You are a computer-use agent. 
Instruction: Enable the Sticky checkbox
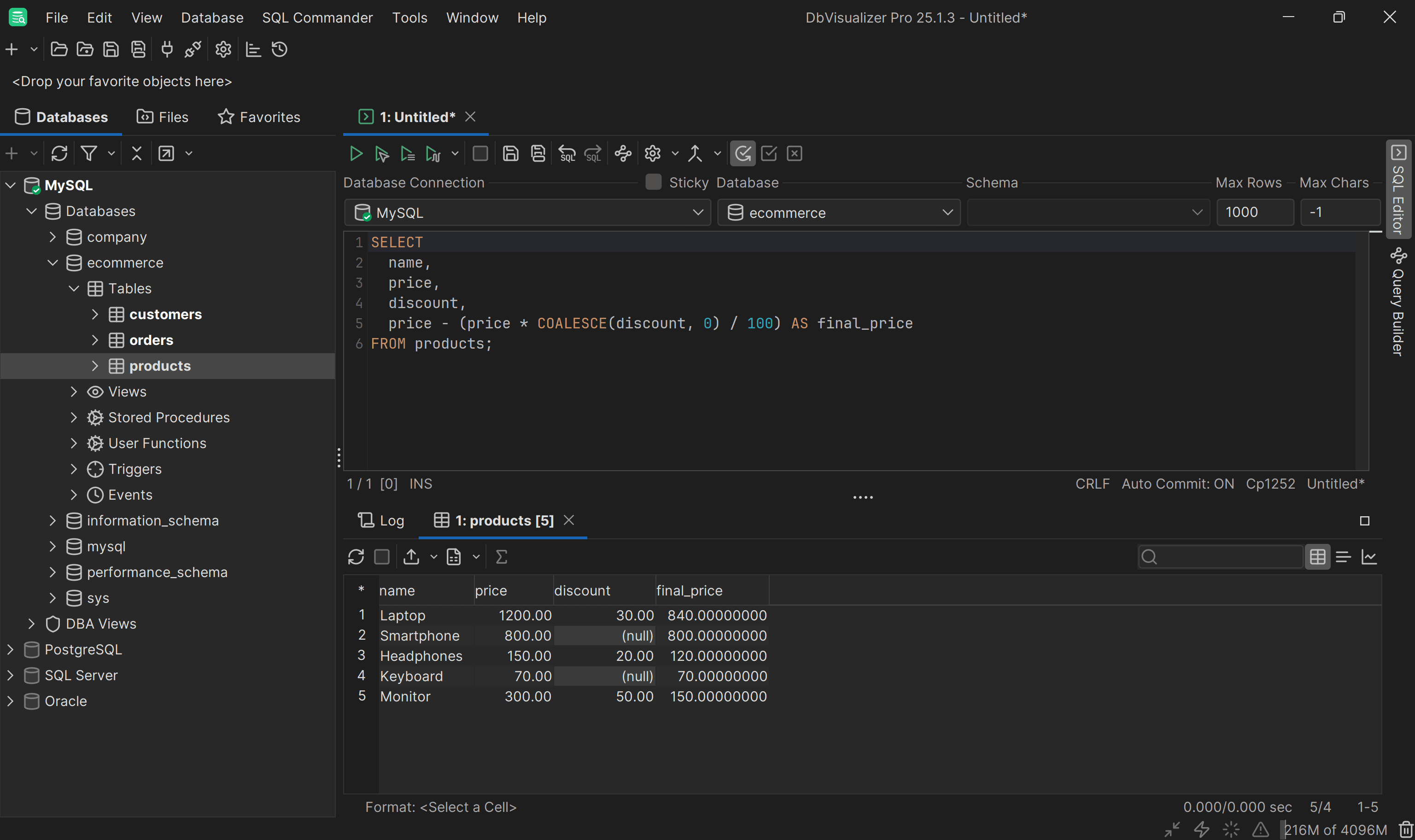click(653, 182)
